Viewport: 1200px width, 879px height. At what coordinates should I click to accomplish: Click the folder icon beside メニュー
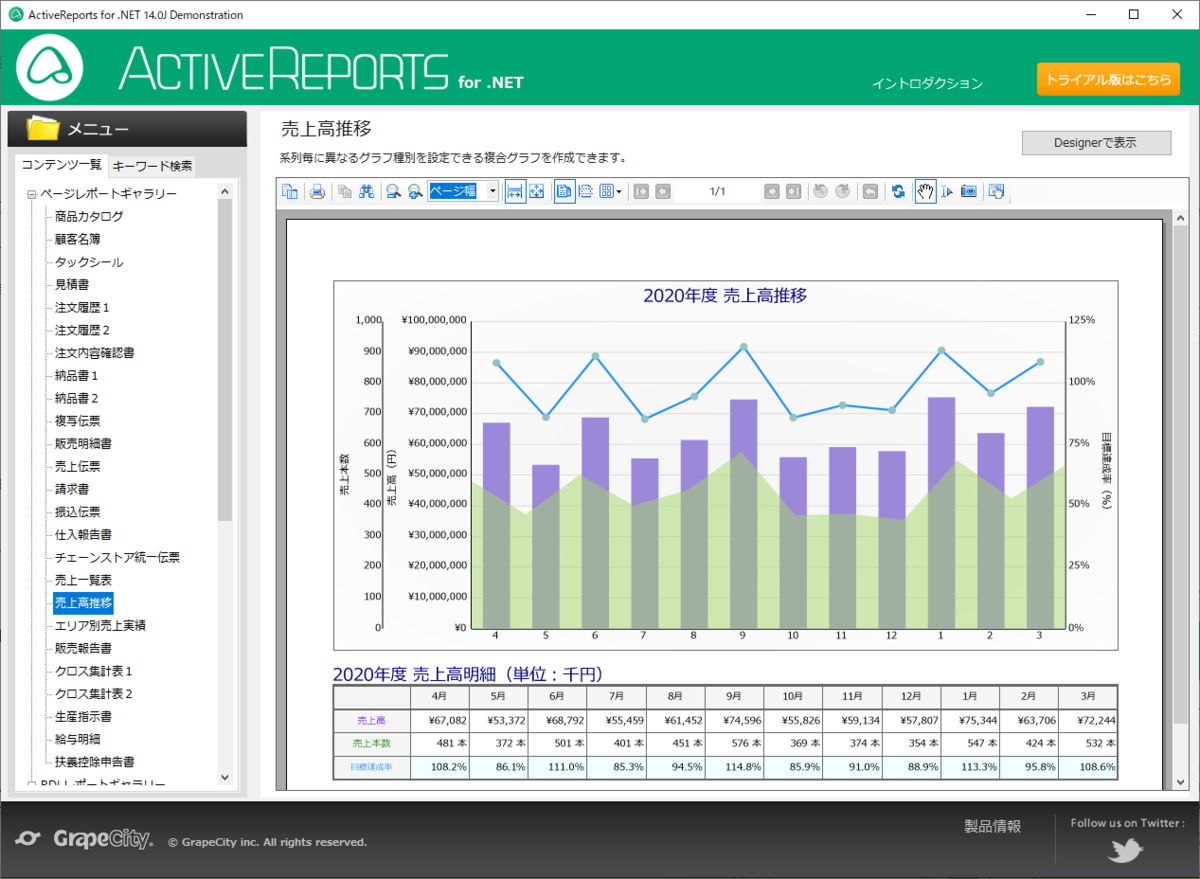[43, 128]
